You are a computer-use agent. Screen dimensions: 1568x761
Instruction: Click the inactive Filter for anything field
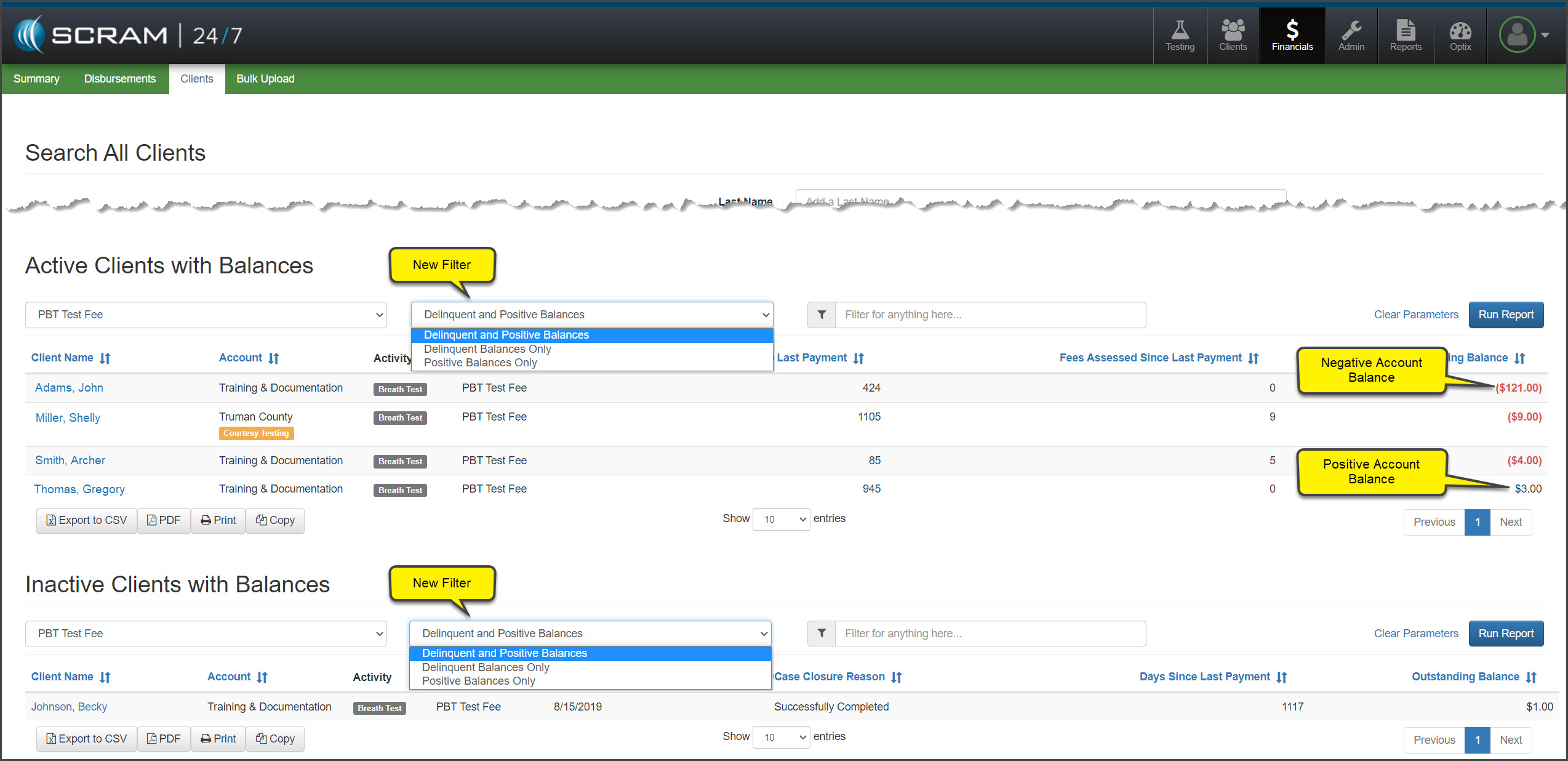point(990,634)
